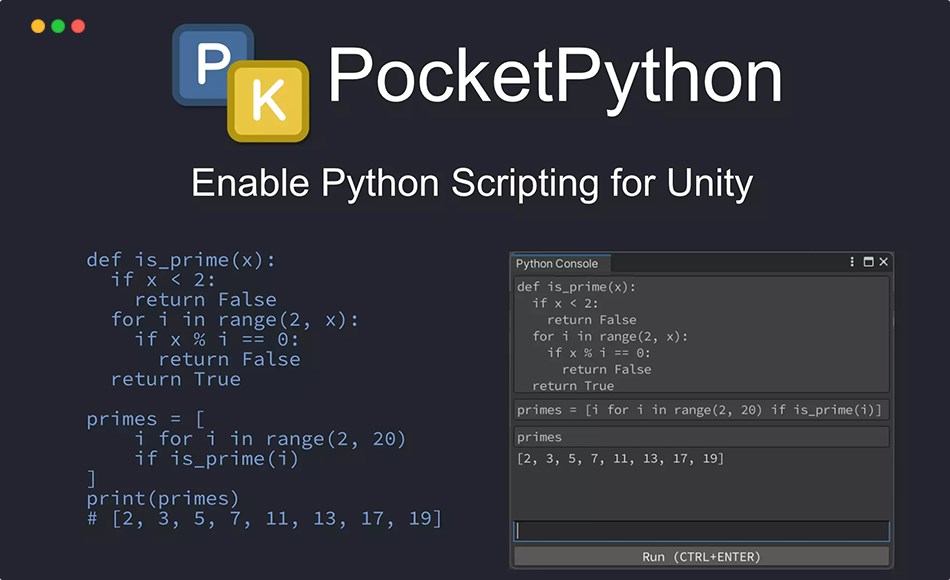
Task: Close the Python Console panel
Action: click(882, 262)
